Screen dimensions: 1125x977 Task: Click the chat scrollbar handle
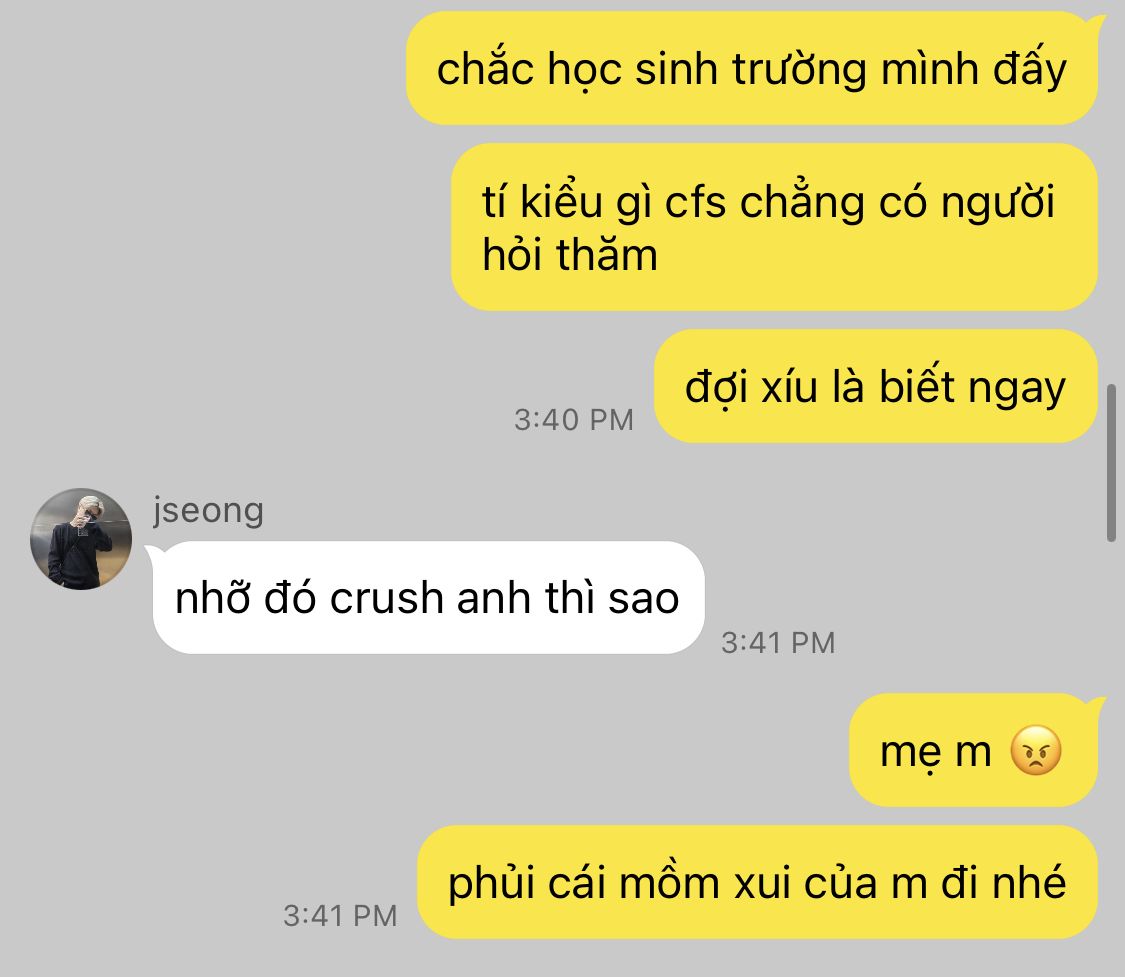tap(1111, 463)
